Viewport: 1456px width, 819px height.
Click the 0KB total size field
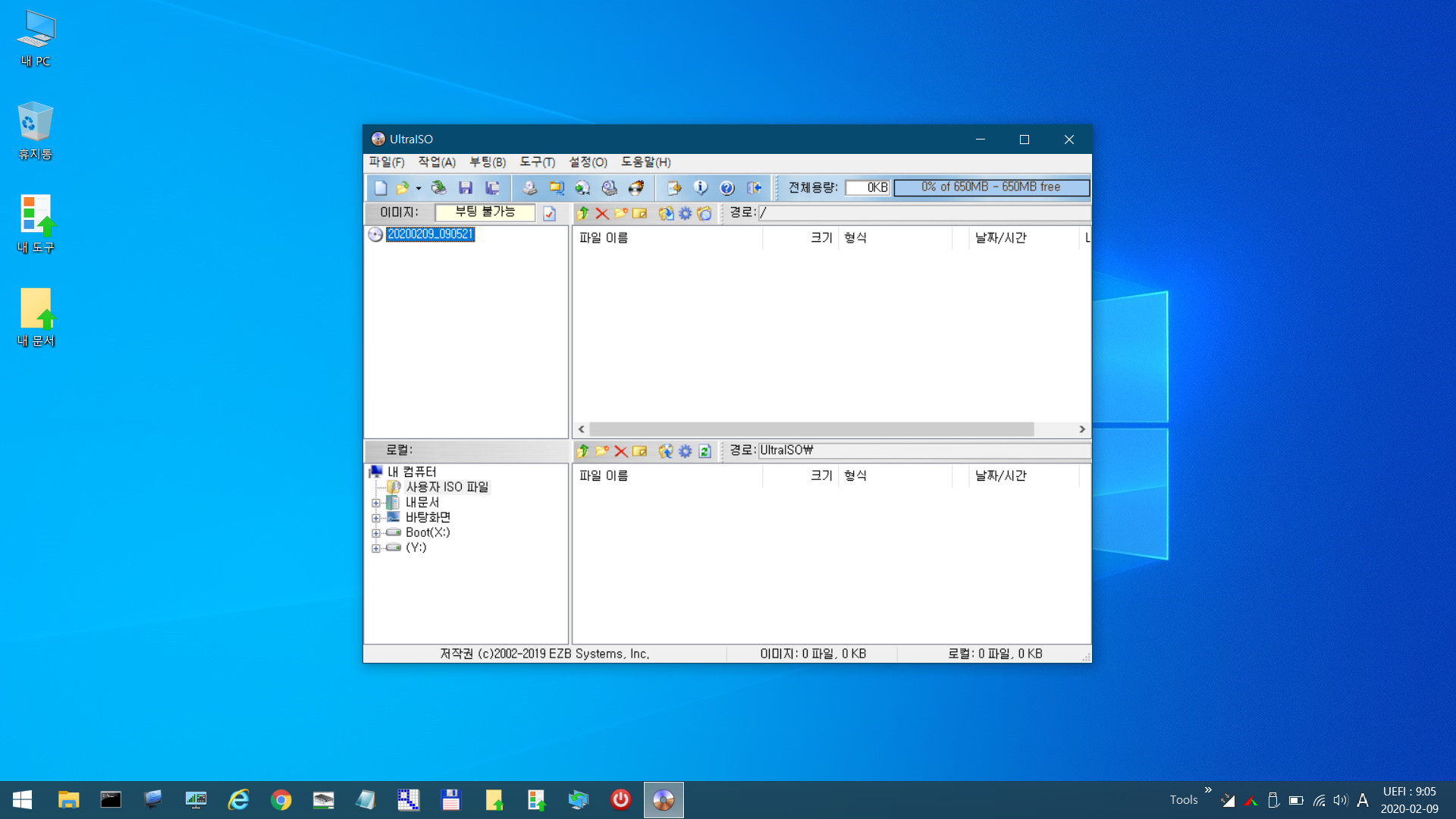click(868, 187)
